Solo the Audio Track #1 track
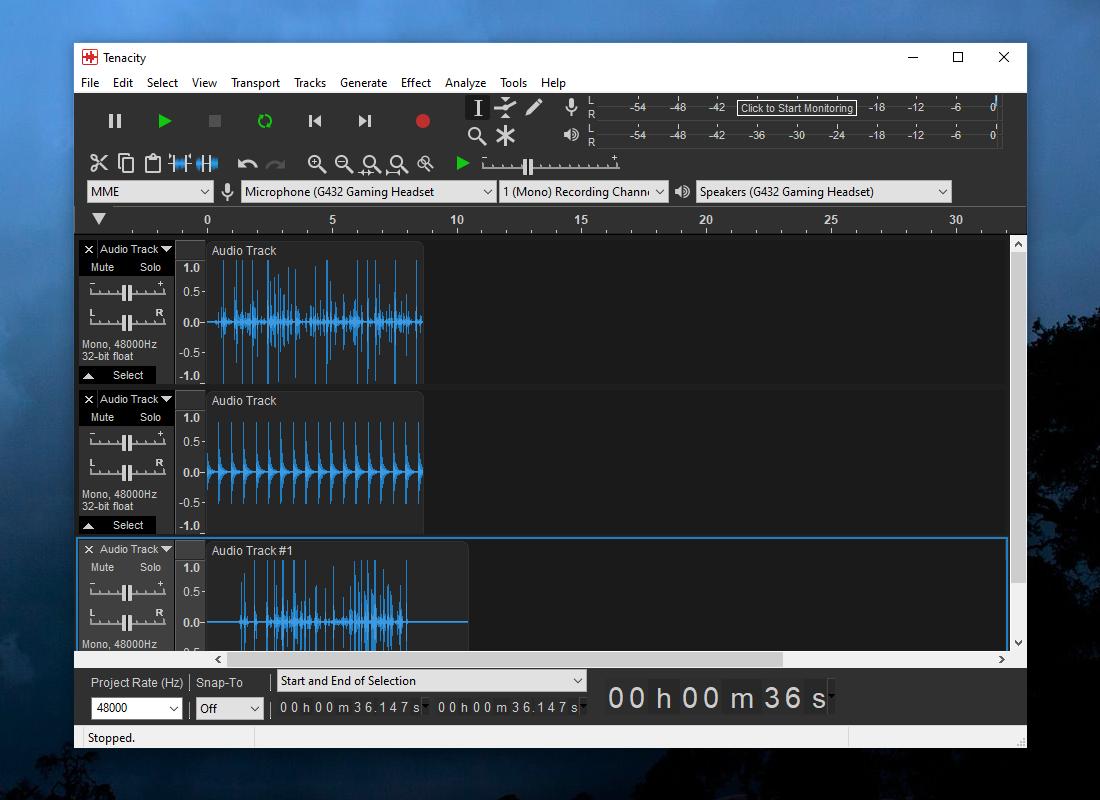Viewport: 1100px width, 800px height. pos(150,568)
